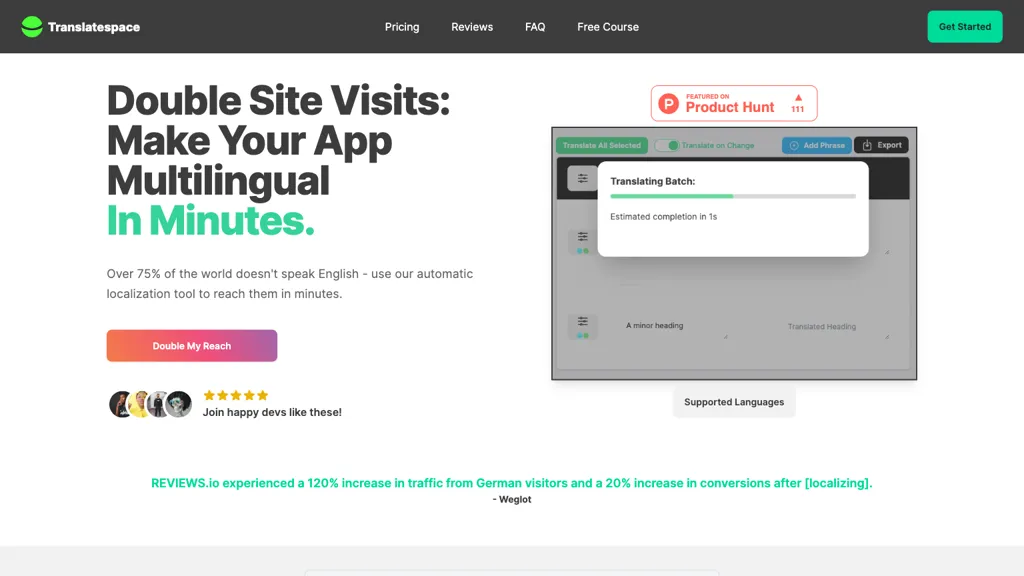Click the Double My Reach button
This screenshot has width=1024, height=576.
click(191, 345)
